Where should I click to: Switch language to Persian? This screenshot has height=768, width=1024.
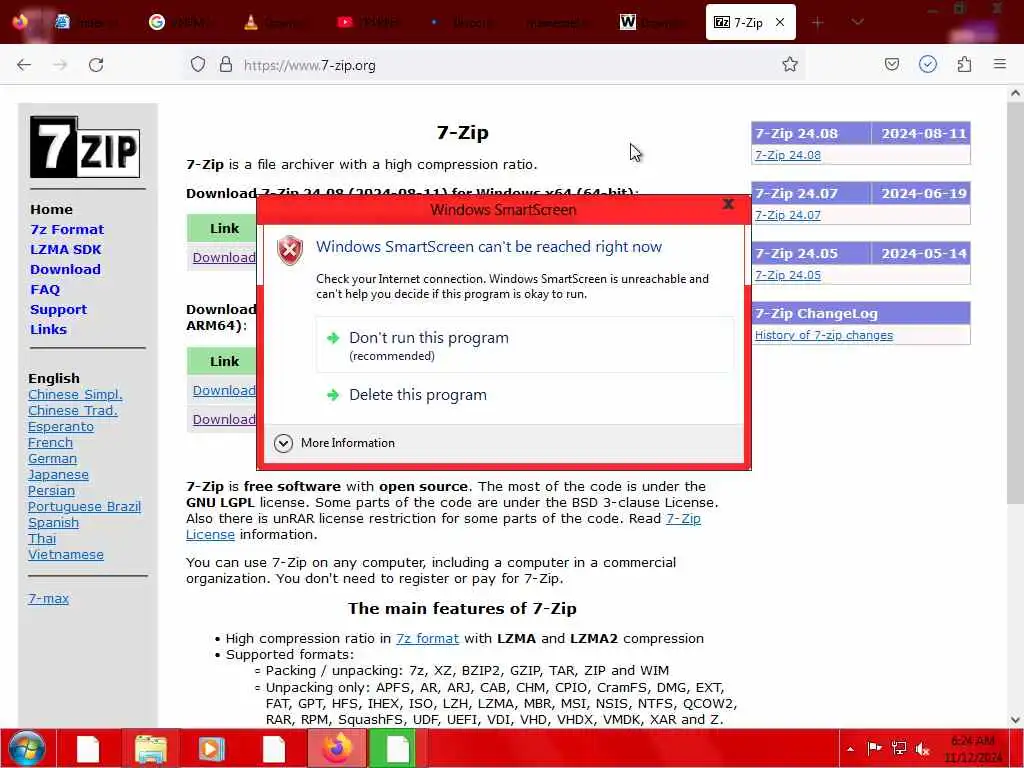51,490
